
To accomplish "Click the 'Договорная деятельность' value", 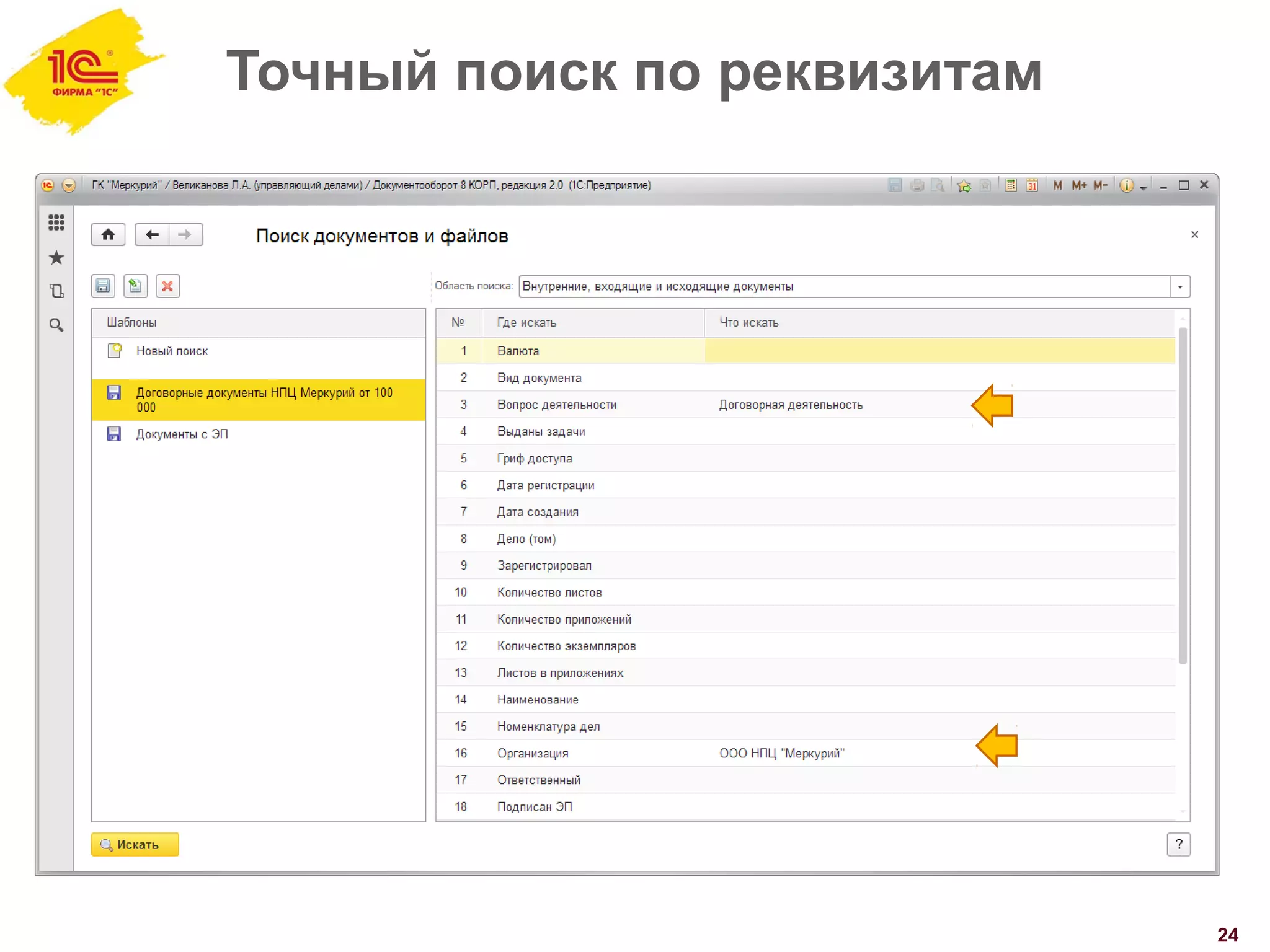I will point(791,405).
